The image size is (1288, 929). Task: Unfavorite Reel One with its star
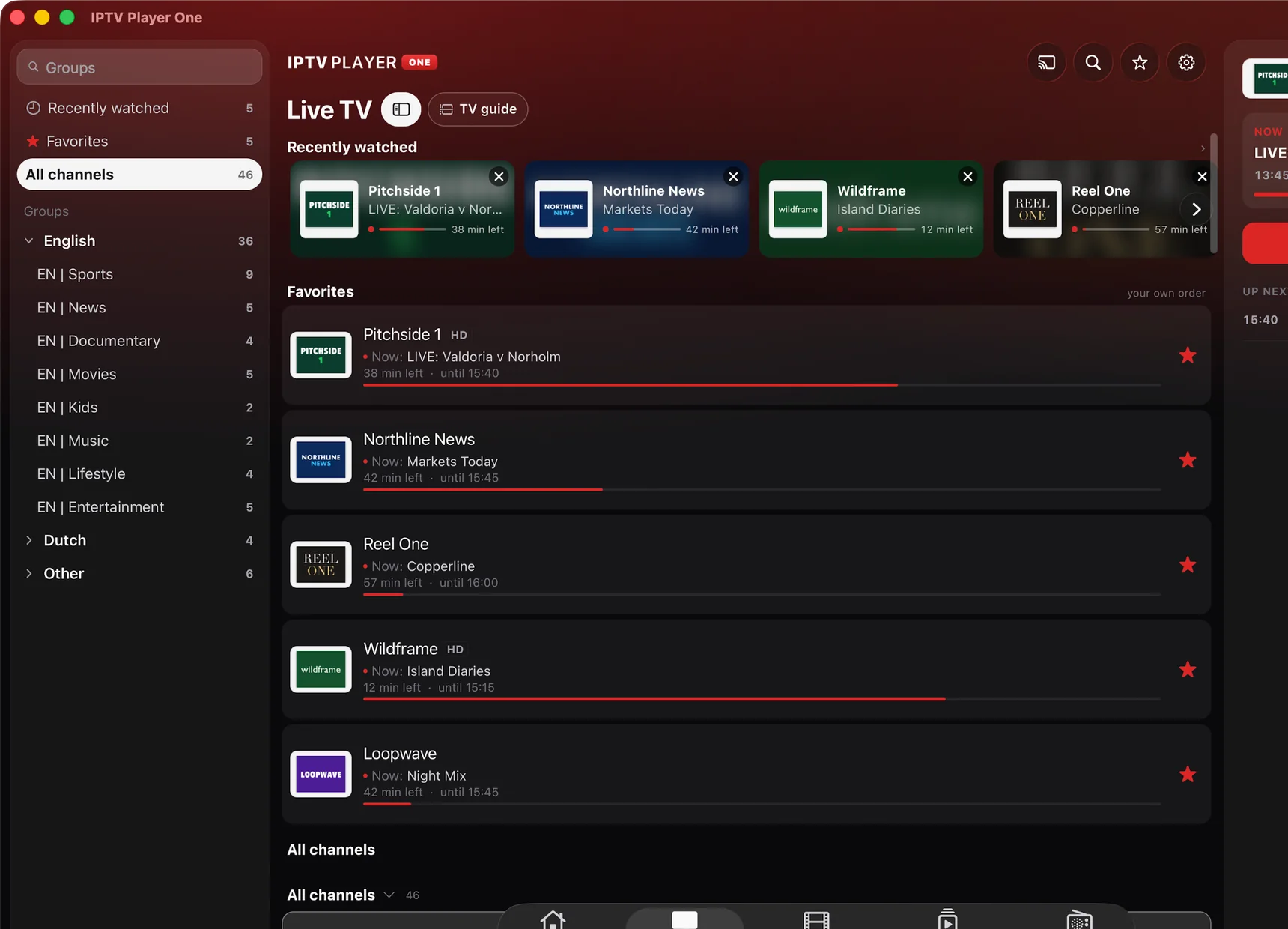[1188, 565]
